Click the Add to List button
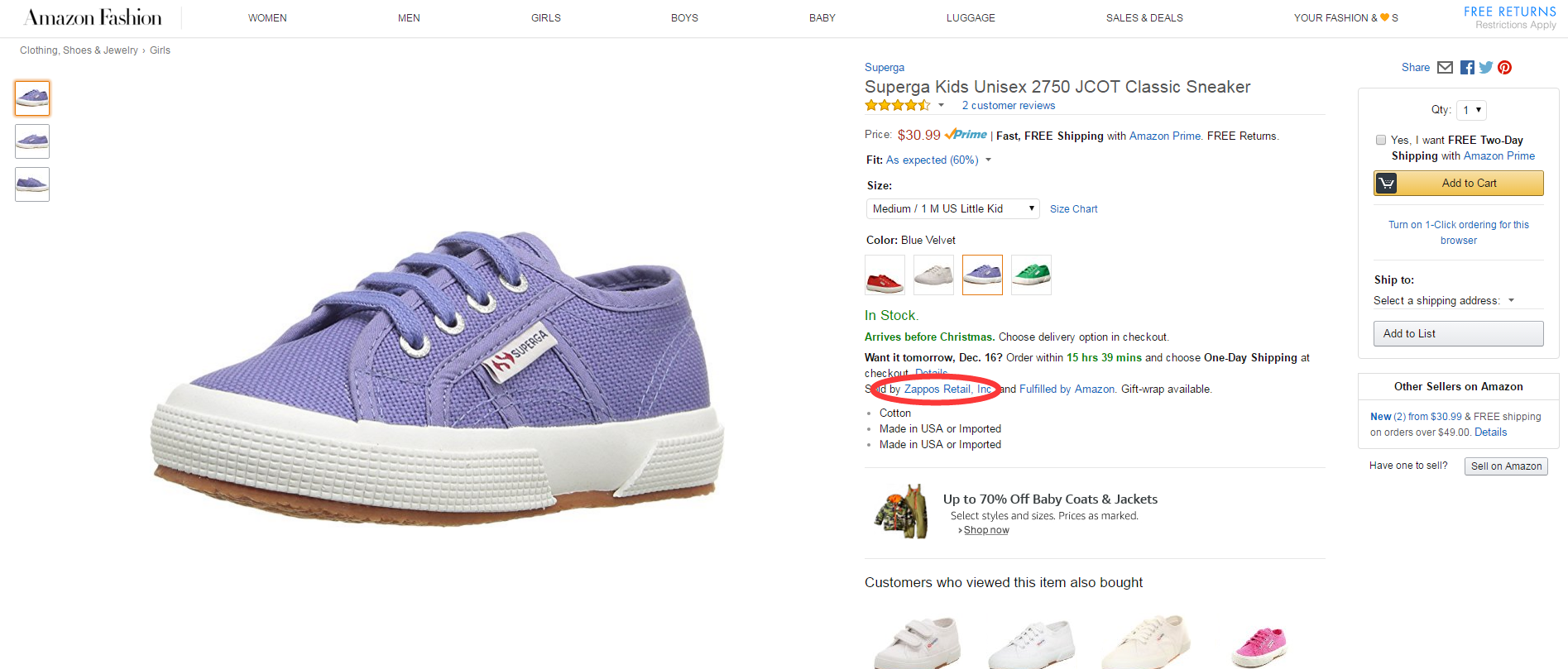 pyautogui.click(x=1459, y=333)
